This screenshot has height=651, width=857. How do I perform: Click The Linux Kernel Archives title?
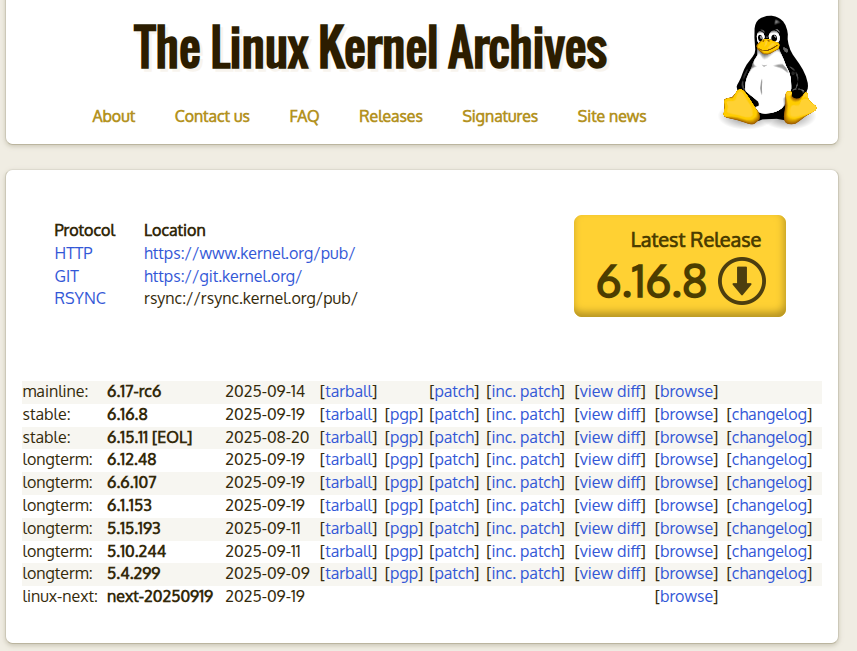[370, 48]
